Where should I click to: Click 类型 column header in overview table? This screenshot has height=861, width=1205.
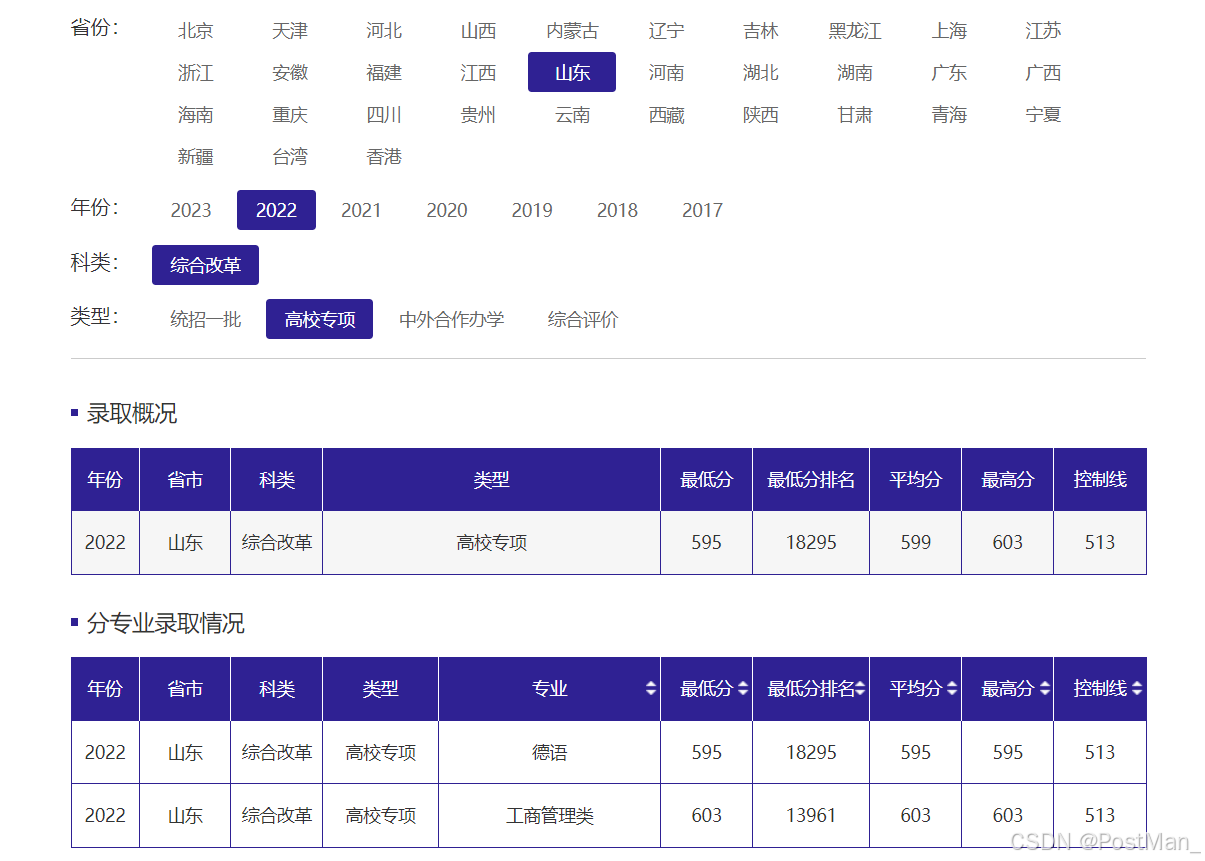click(x=492, y=480)
